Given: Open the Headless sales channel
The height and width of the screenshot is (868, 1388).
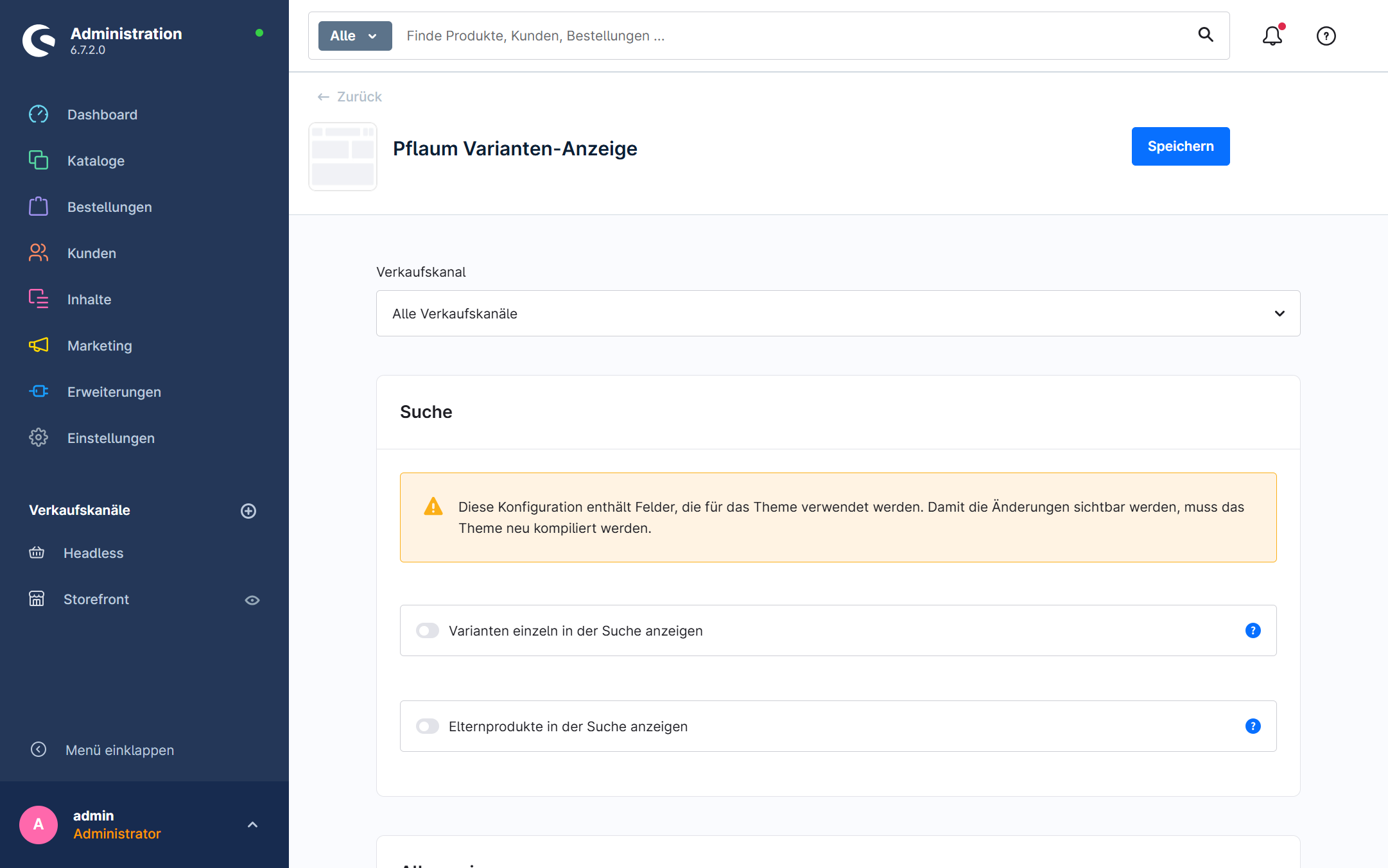Looking at the screenshot, I should (93, 553).
